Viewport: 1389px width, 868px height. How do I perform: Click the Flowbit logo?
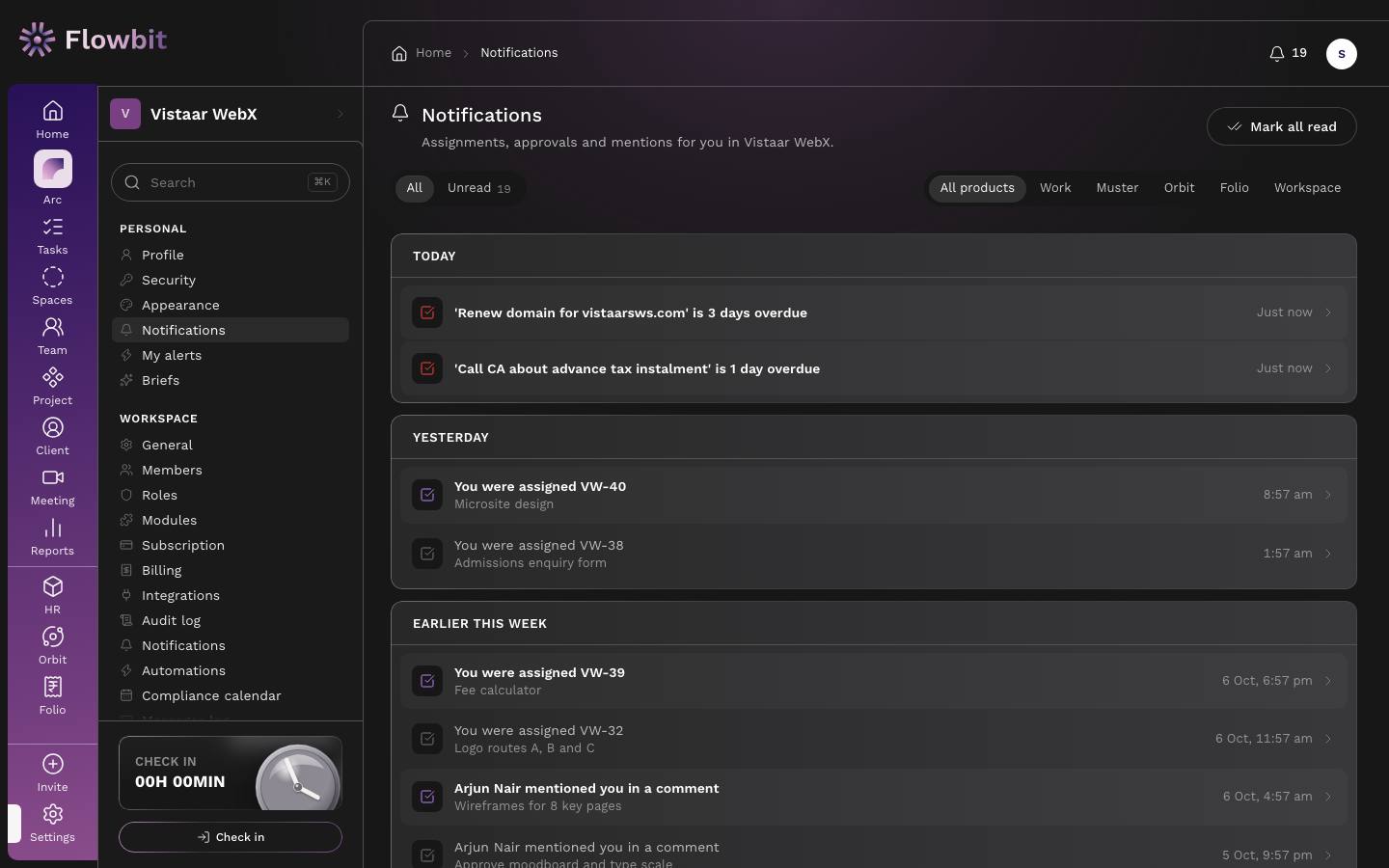[x=93, y=40]
